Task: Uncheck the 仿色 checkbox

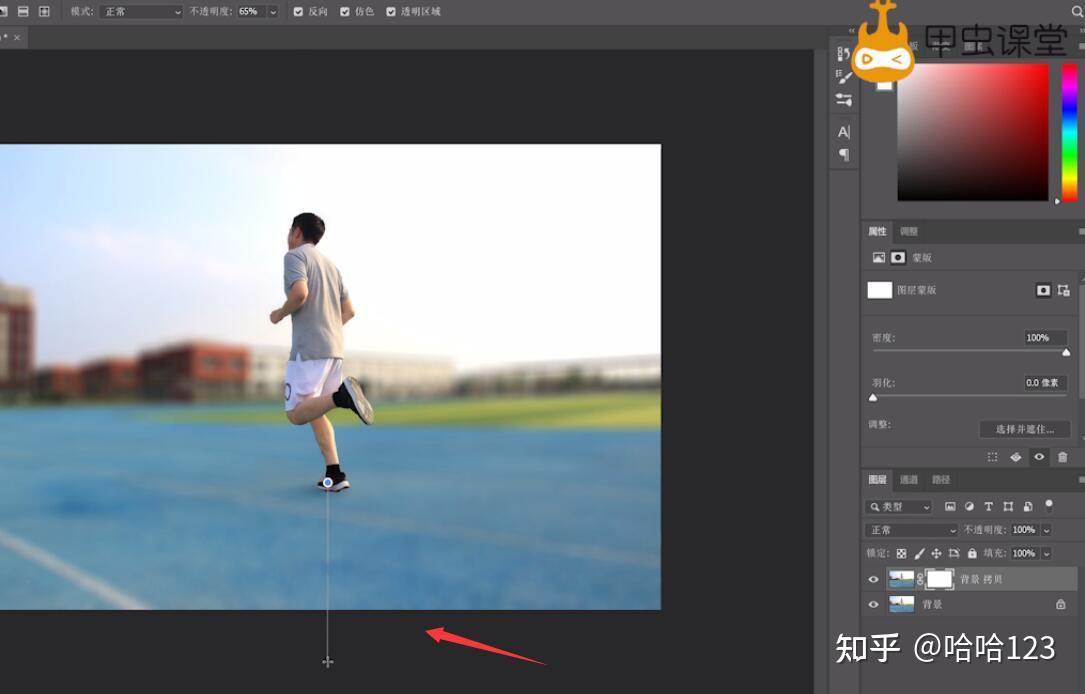Action: [x=345, y=12]
